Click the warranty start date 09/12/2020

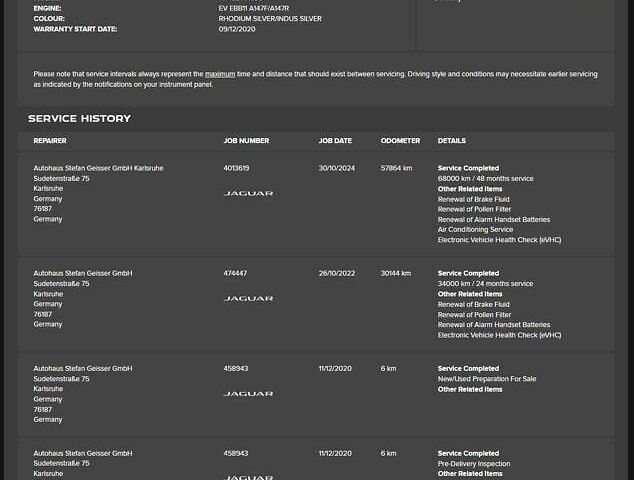coord(237,29)
